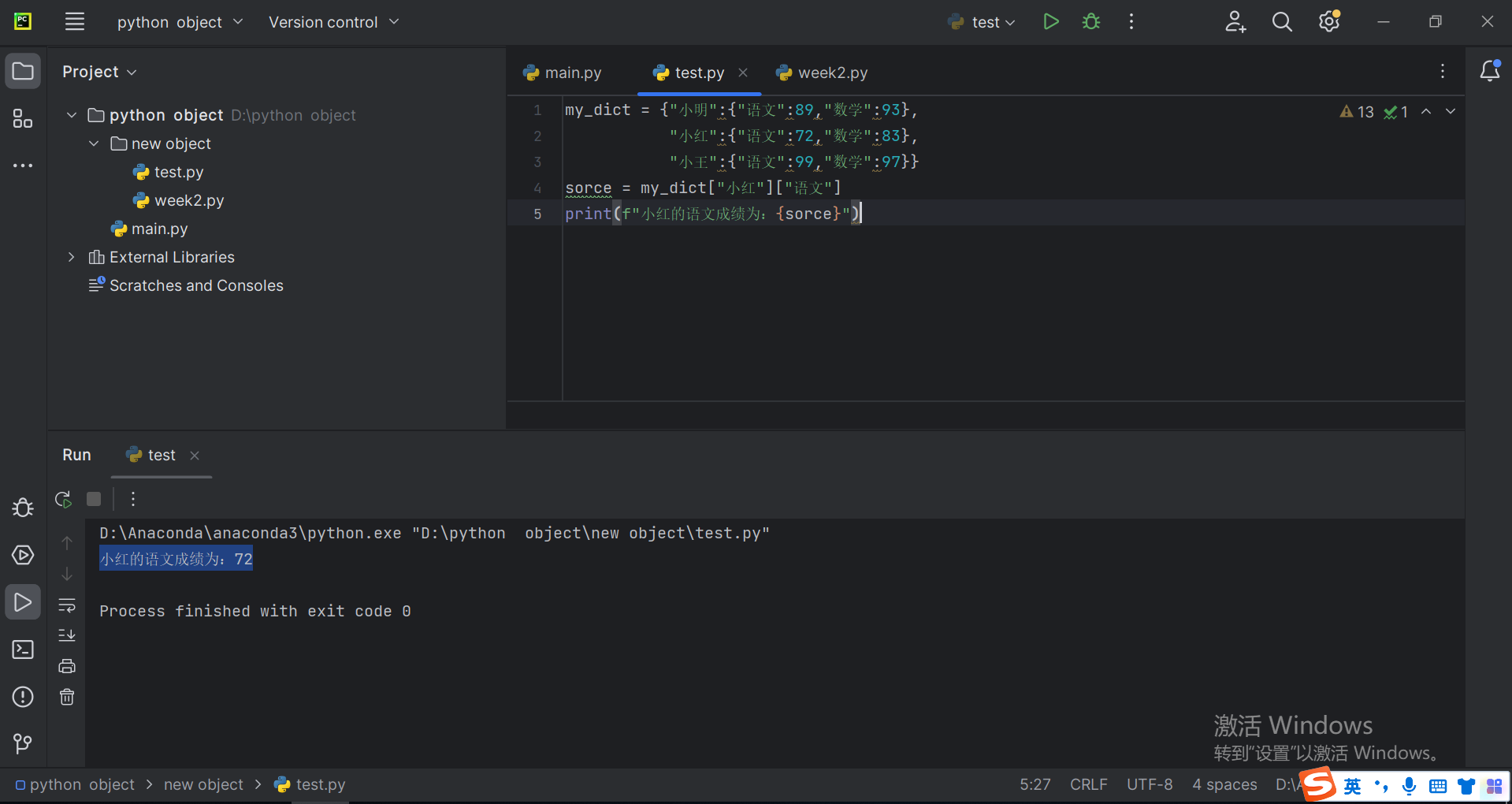The height and width of the screenshot is (804, 1512).
Task: Toggle the Project tool window folder icon
Action: click(x=23, y=72)
